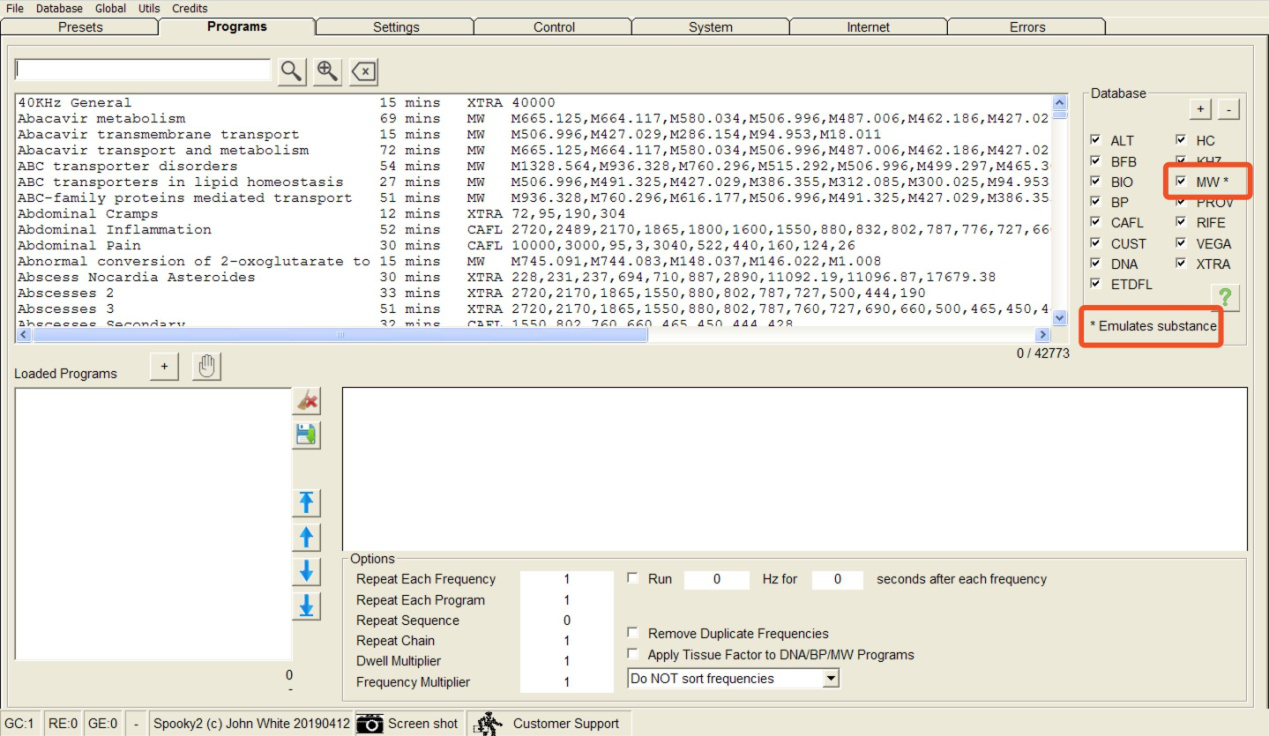The height and width of the screenshot is (736, 1269).
Task: Toggle the BP database checkbox
Action: 1097,202
